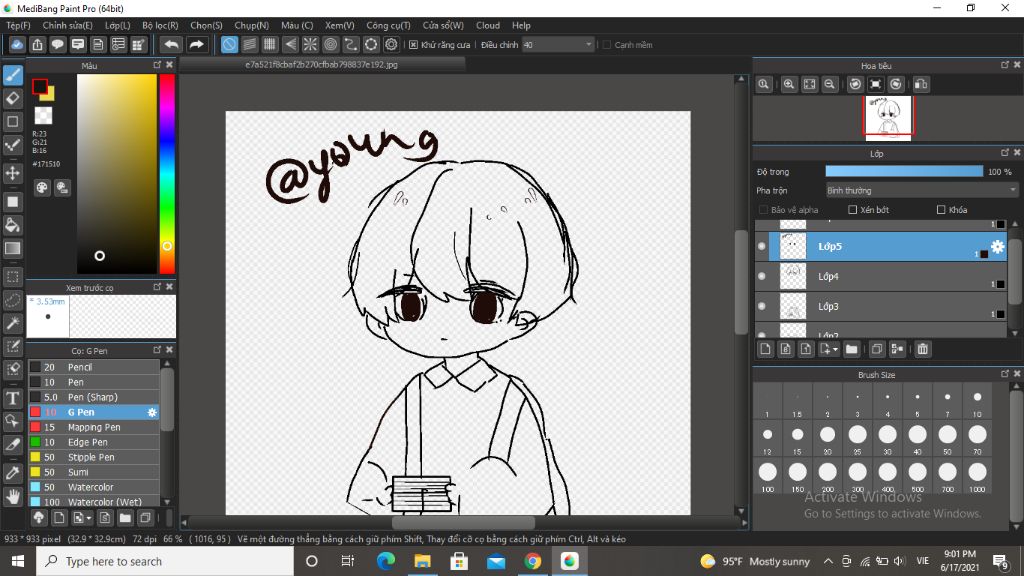The image size is (1024, 576).
Task: Add a new layer folder
Action: pos(851,349)
